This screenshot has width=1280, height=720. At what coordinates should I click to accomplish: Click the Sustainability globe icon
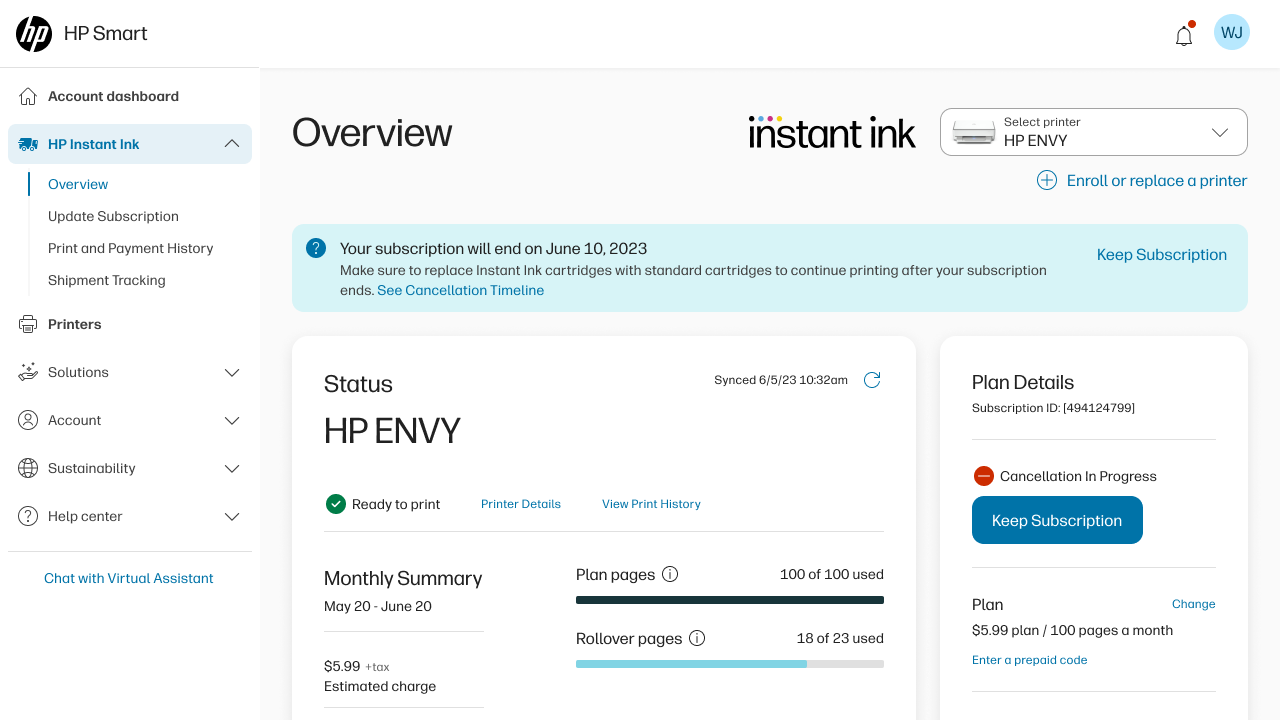tap(28, 468)
